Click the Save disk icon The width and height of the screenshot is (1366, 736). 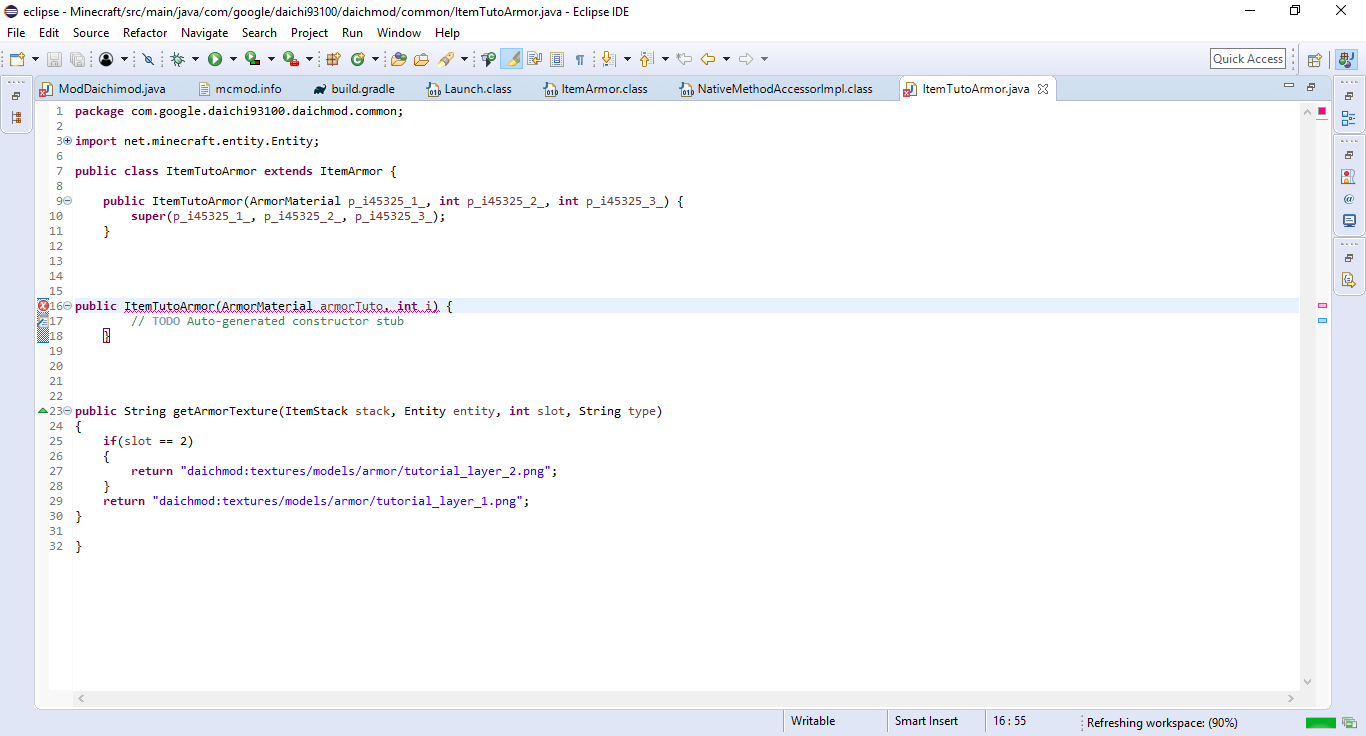pyautogui.click(x=54, y=60)
